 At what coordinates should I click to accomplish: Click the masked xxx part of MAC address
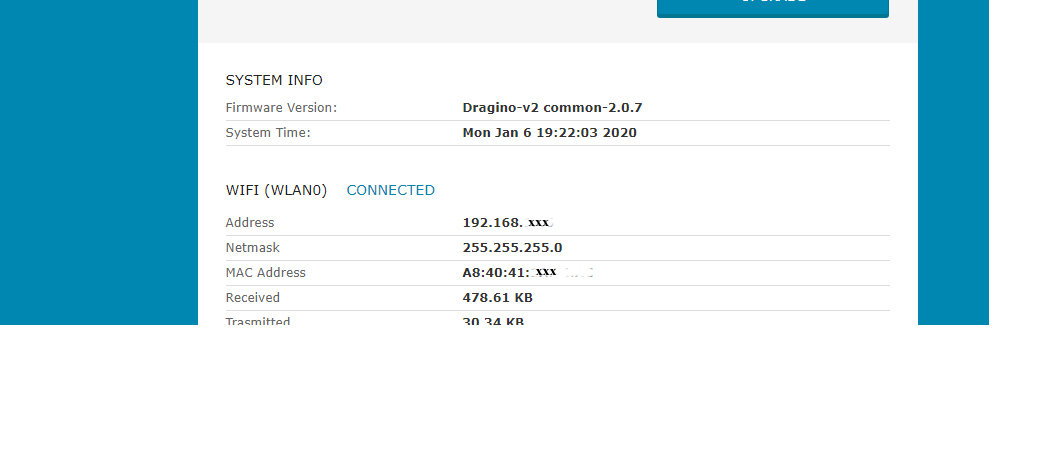click(546, 272)
